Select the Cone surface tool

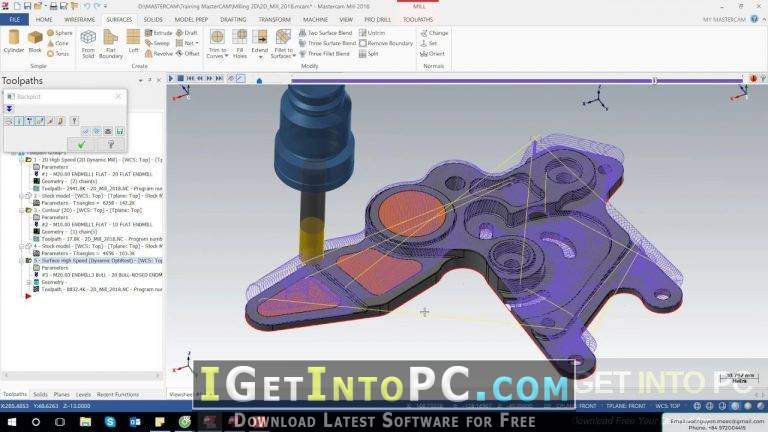[58, 43]
